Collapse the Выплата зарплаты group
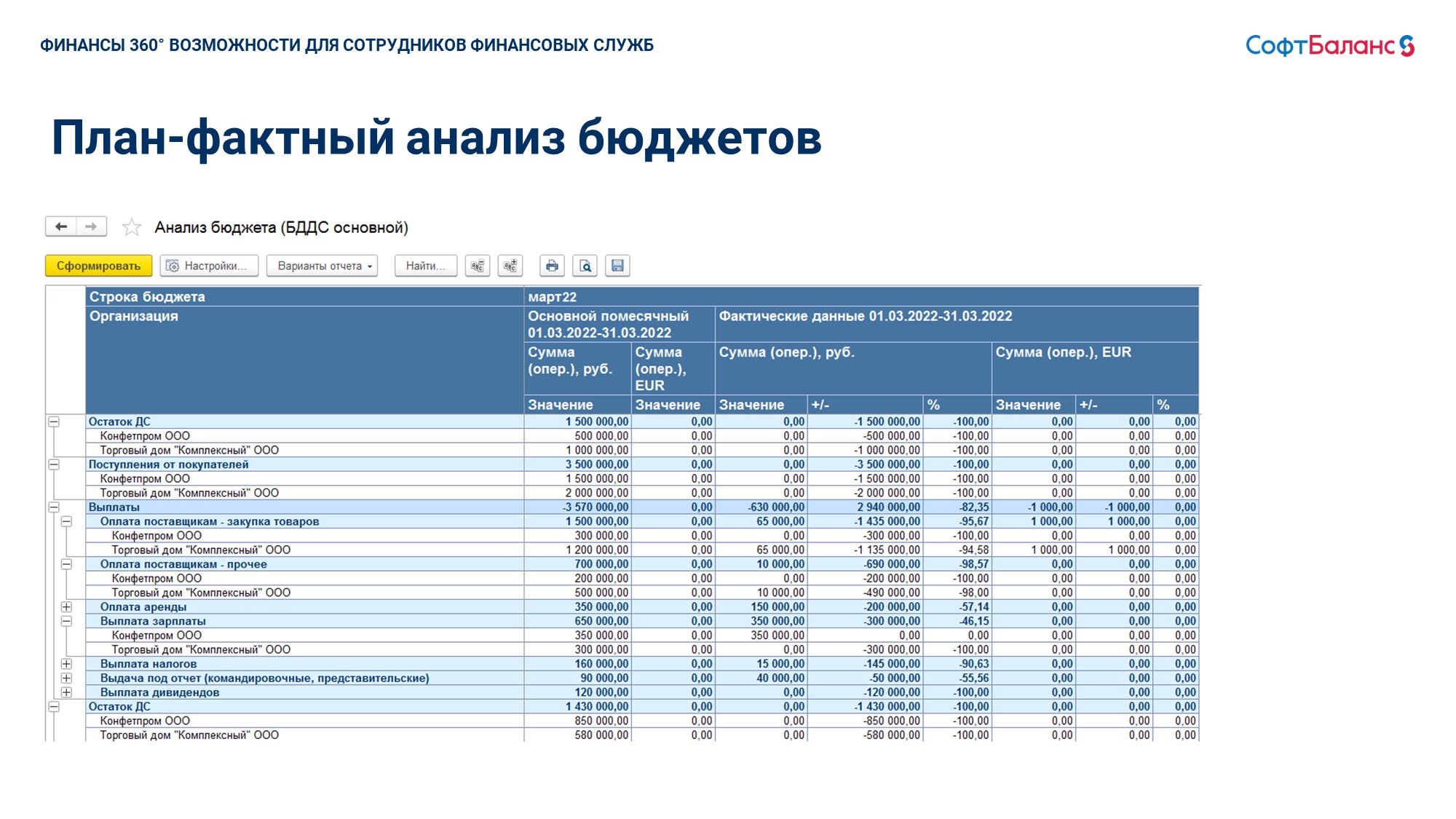Screen dimensions: 1456x819 pyautogui.click(x=66, y=621)
